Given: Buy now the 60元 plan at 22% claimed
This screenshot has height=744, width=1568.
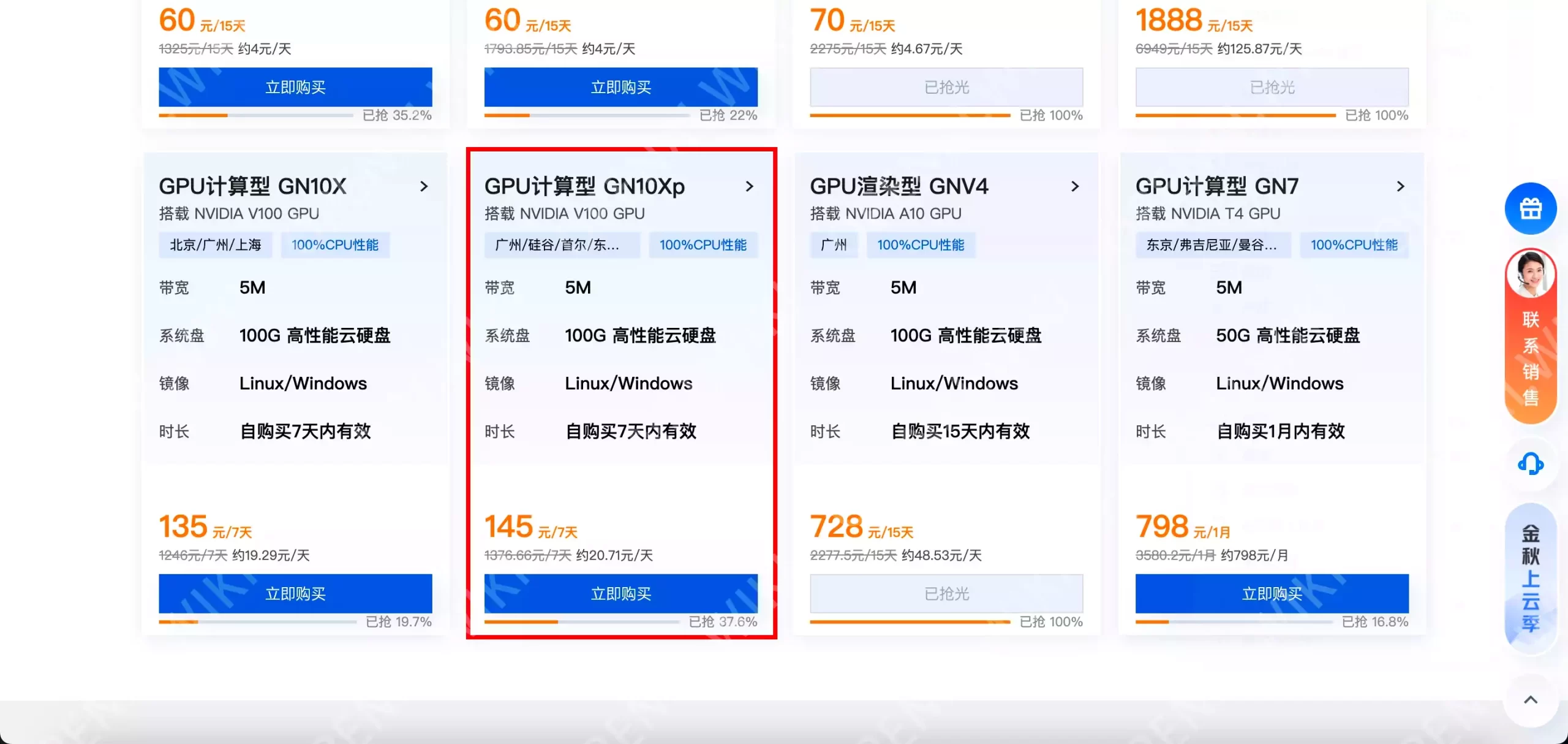Looking at the screenshot, I should point(620,87).
